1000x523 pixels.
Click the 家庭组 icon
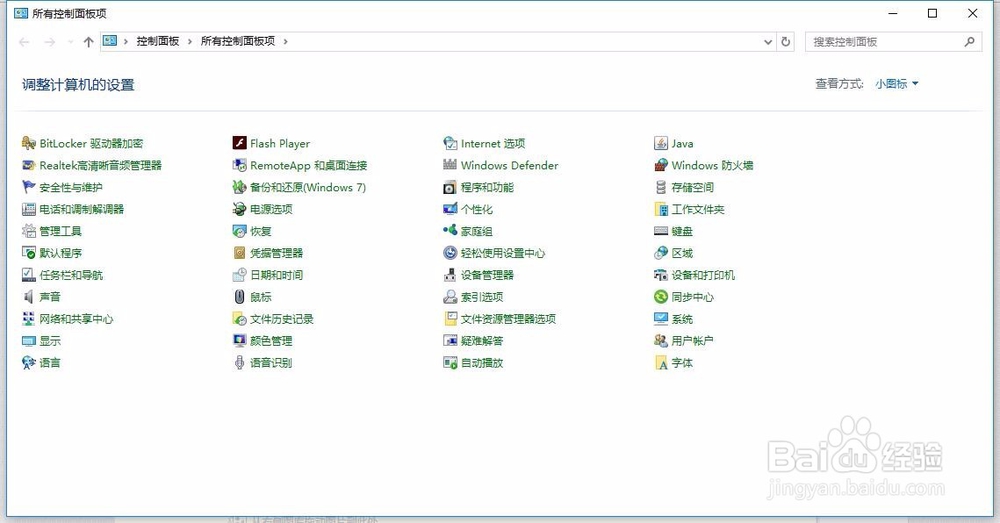click(450, 231)
